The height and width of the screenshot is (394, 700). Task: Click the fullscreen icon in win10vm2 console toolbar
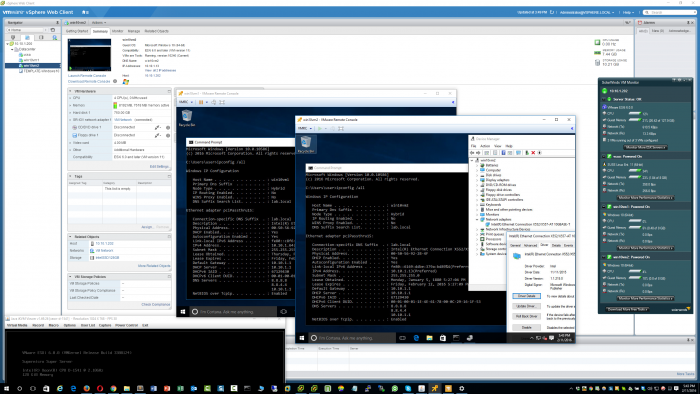[341, 129]
